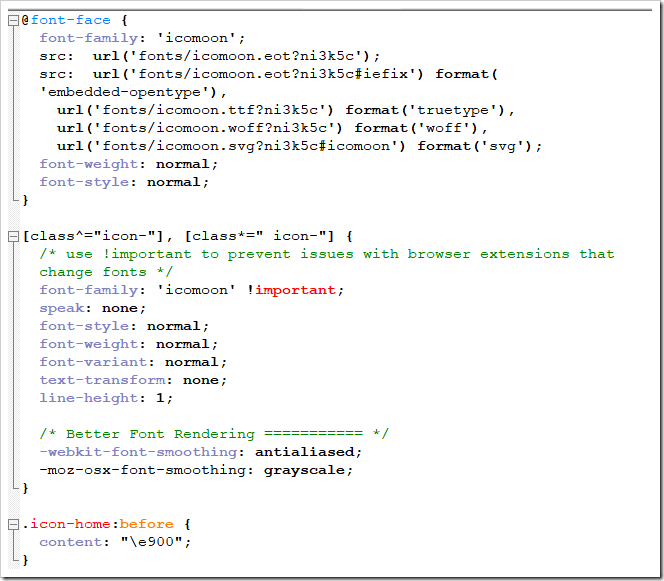Viewport: 664px width, 581px height.
Task: Click the @font-face rule name
Action: pyautogui.click(x=66, y=20)
